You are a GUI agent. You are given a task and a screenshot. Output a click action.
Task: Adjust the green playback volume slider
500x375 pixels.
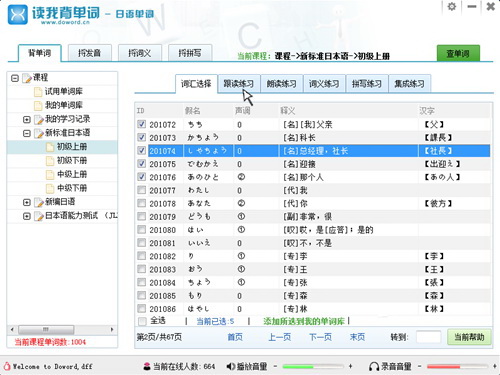point(313,367)
